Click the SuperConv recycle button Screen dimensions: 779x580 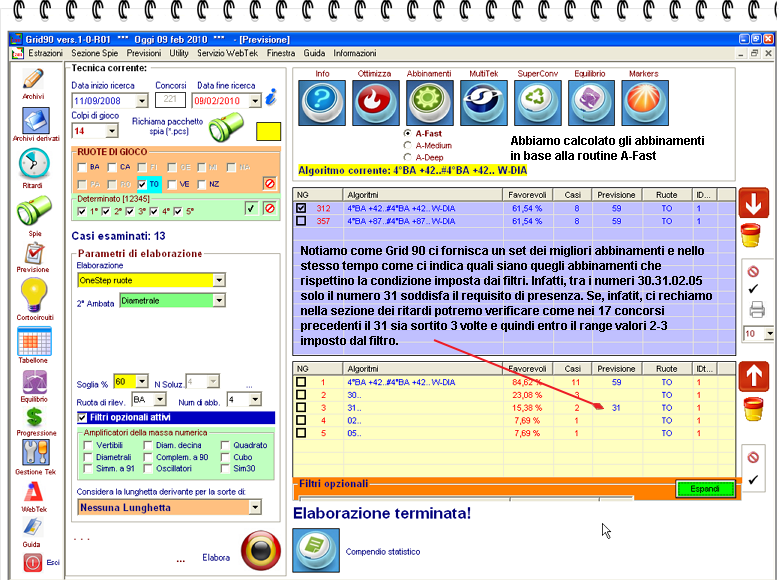coord(538,103)
